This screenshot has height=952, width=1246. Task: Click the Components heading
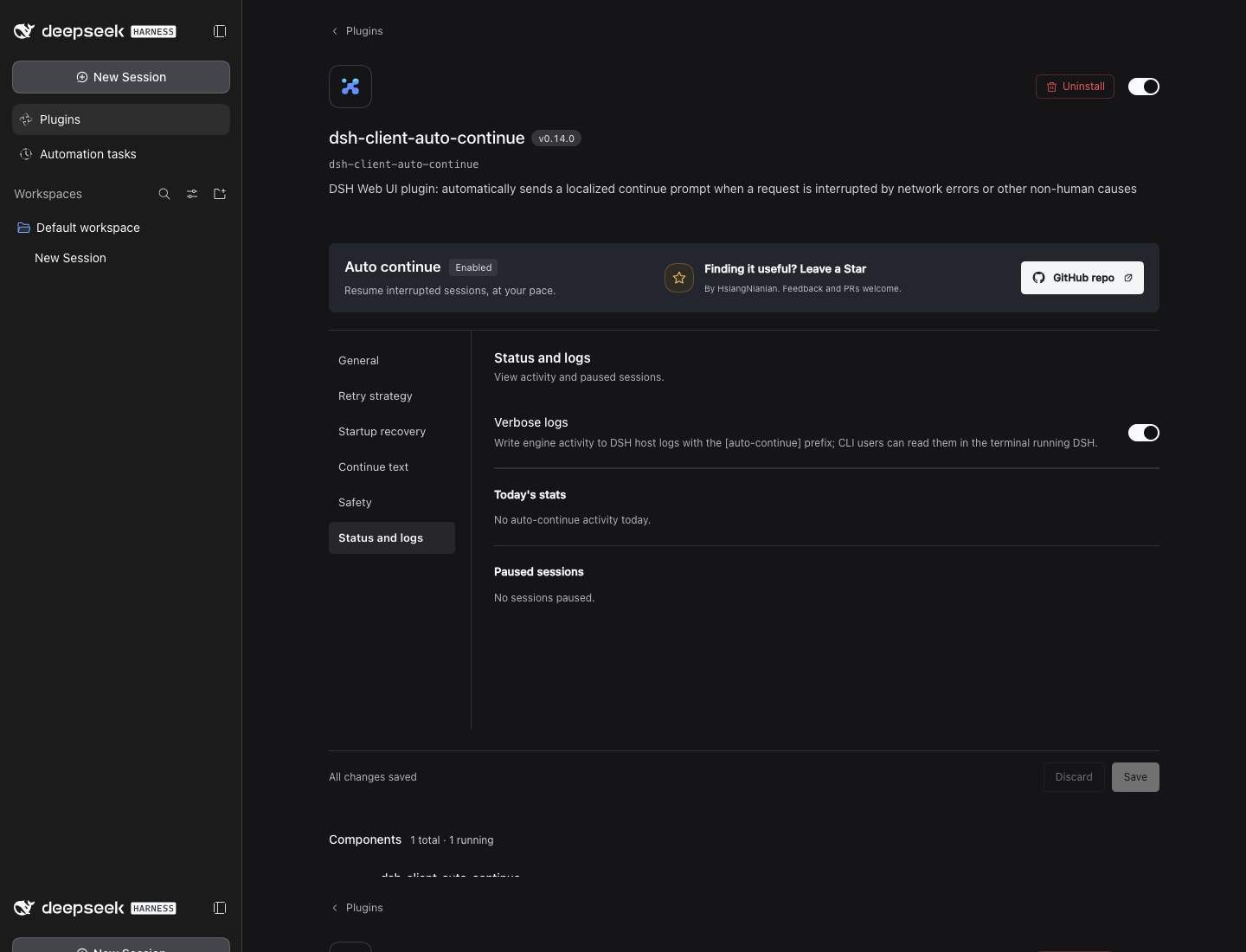click(365, 839)
